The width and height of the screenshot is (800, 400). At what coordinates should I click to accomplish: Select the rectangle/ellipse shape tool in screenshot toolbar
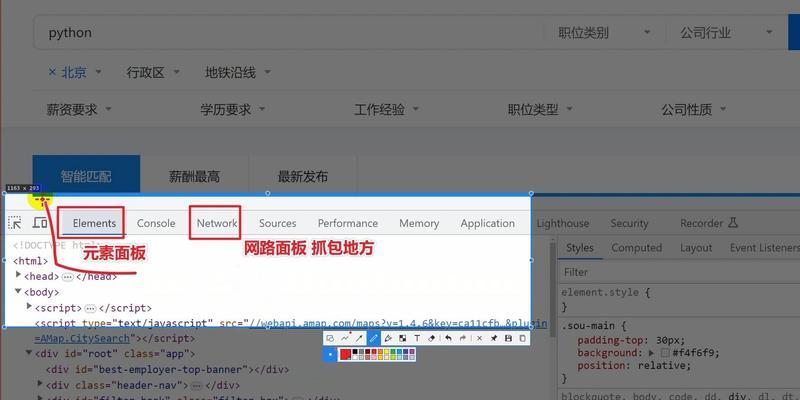point(330,338)
